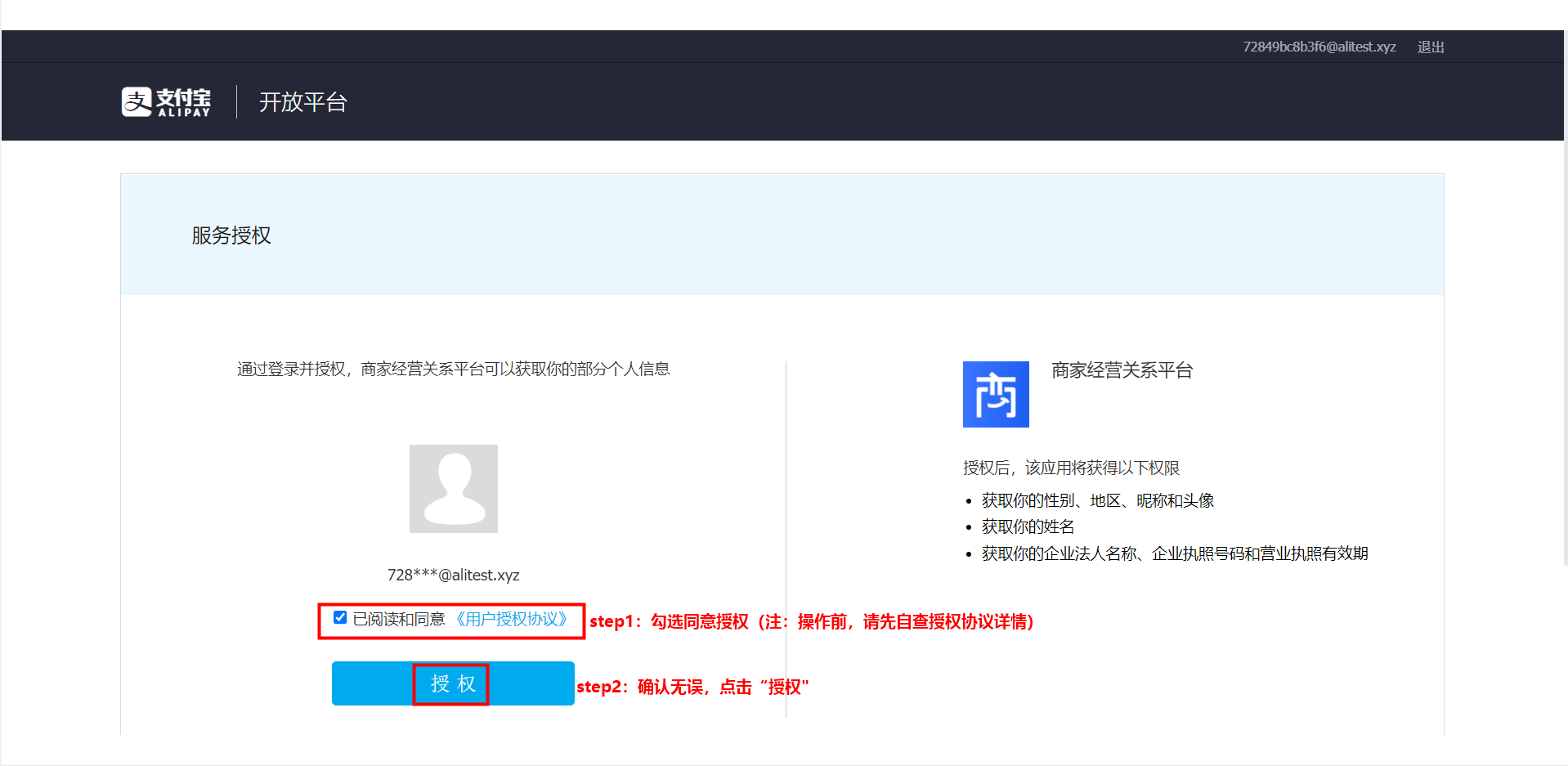Open the 《用户授权协议》 link
The height and width of the screenshot is (766, 1568).
tap(511, 619)
